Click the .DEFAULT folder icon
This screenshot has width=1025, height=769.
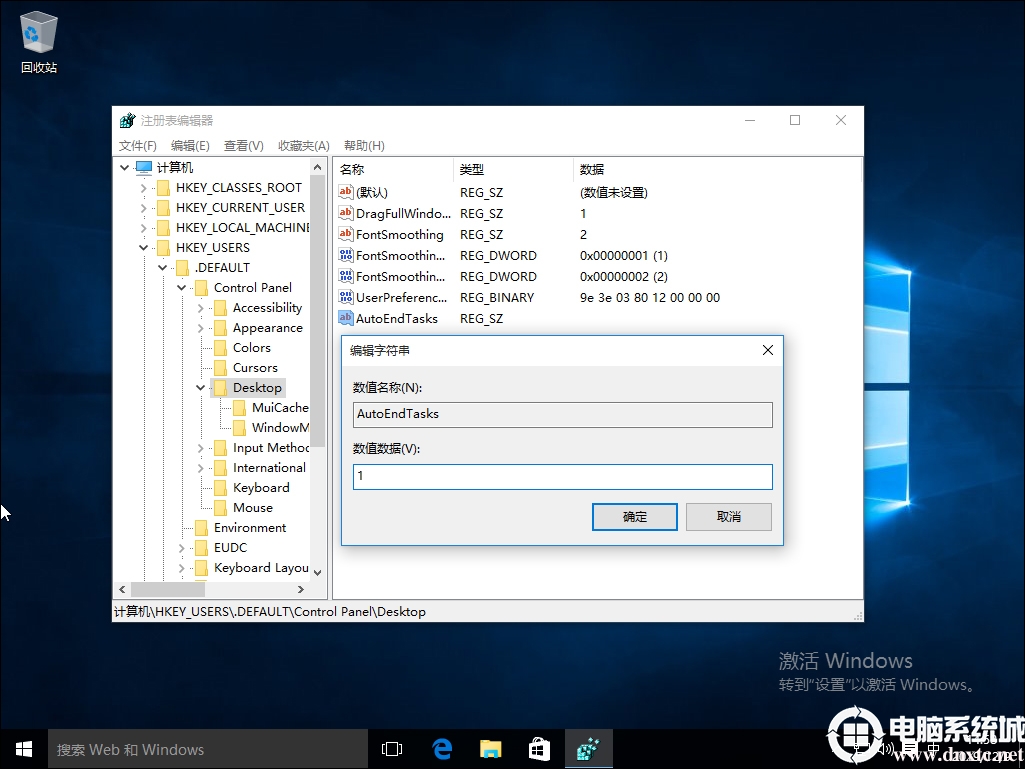(x=182, y=267)
